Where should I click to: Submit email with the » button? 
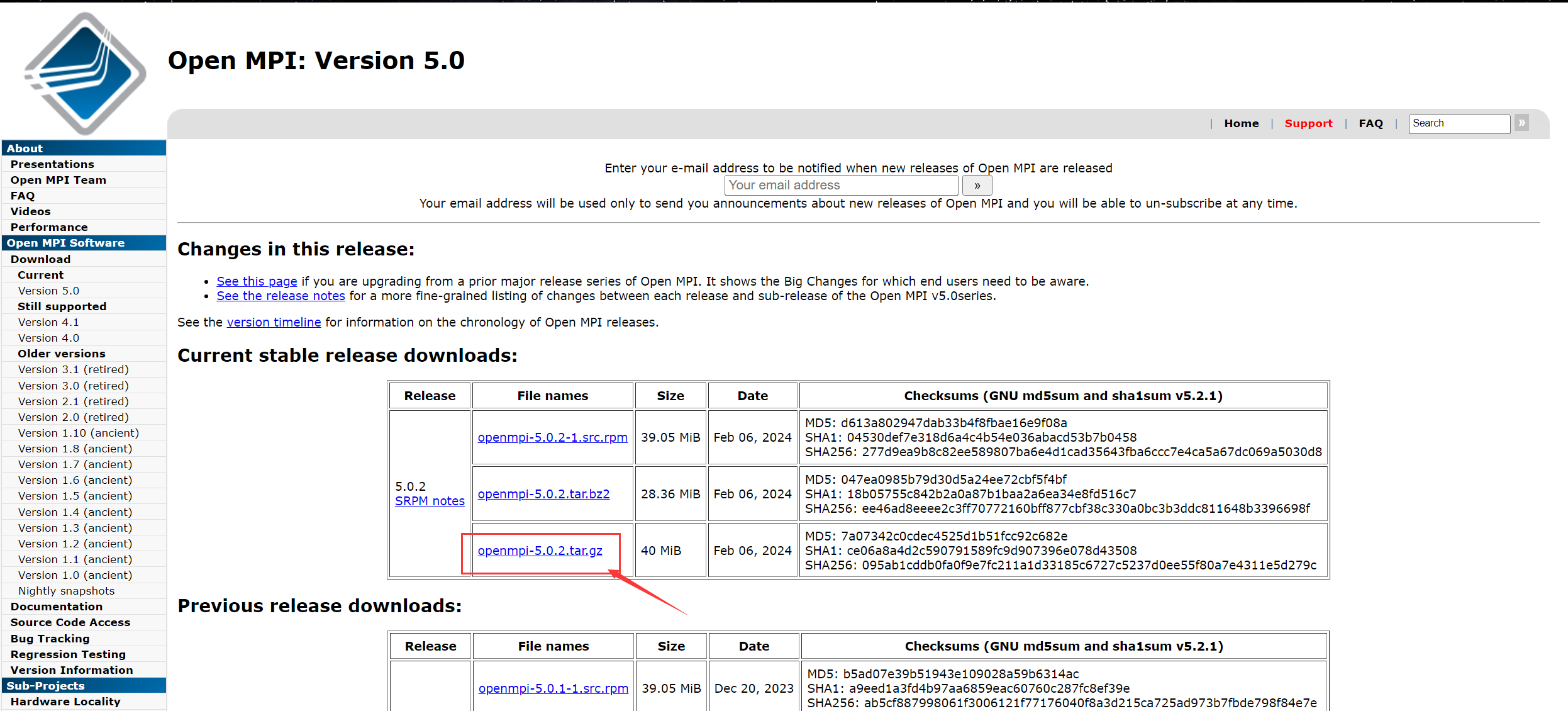[977, 186]
